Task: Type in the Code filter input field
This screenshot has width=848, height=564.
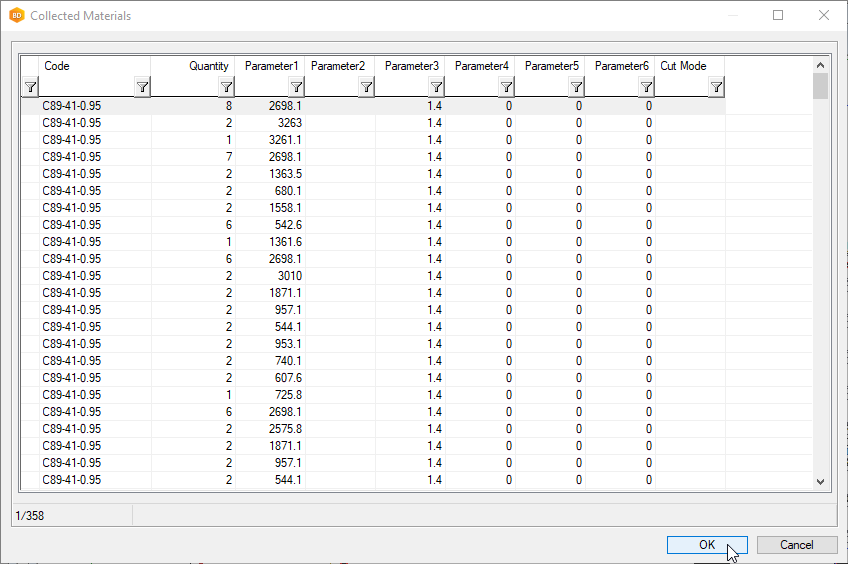Action: (87, 88)
